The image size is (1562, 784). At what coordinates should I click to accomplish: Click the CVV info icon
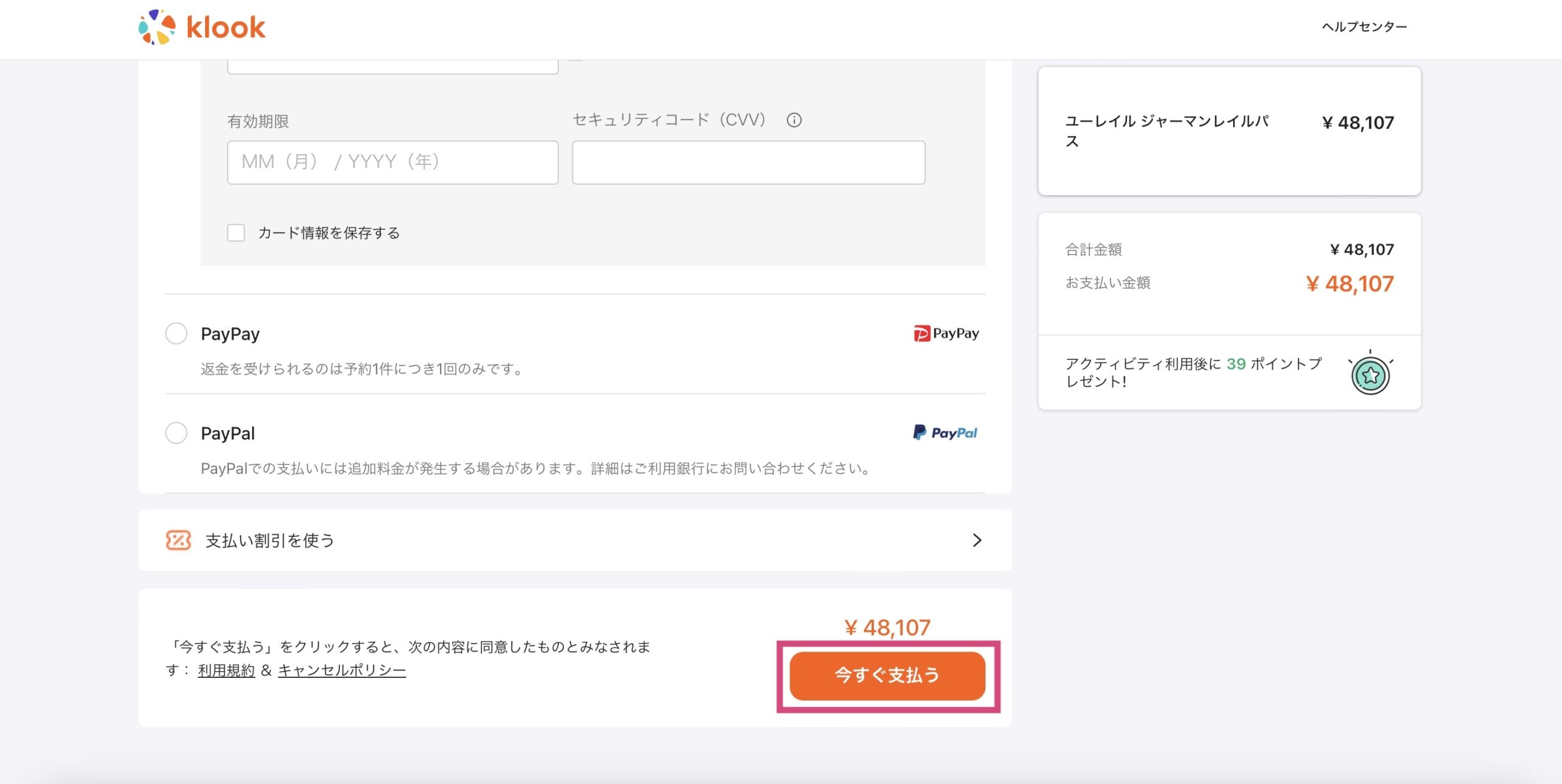pyautogui.click(x=794, y=120)
